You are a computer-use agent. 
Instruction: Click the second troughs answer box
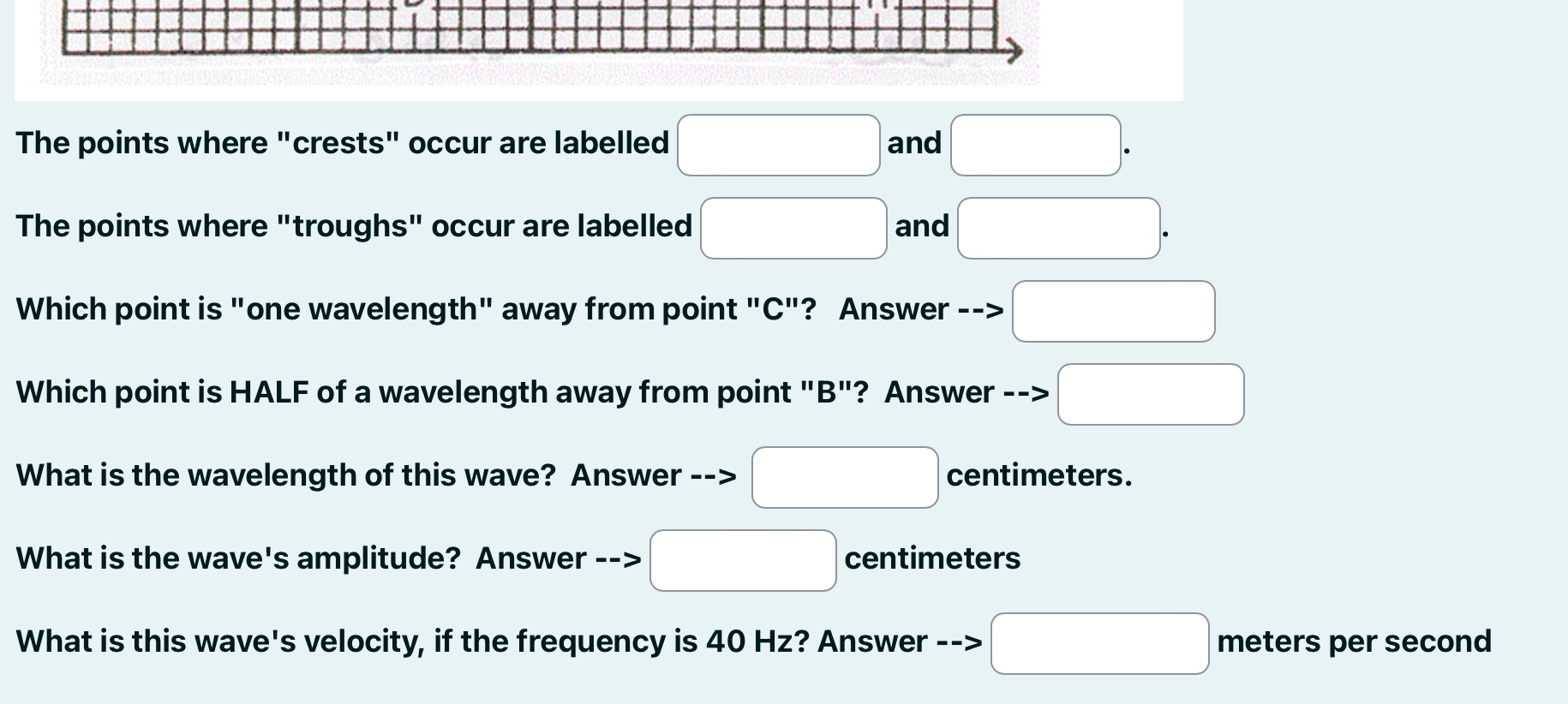coord(1058,227)
